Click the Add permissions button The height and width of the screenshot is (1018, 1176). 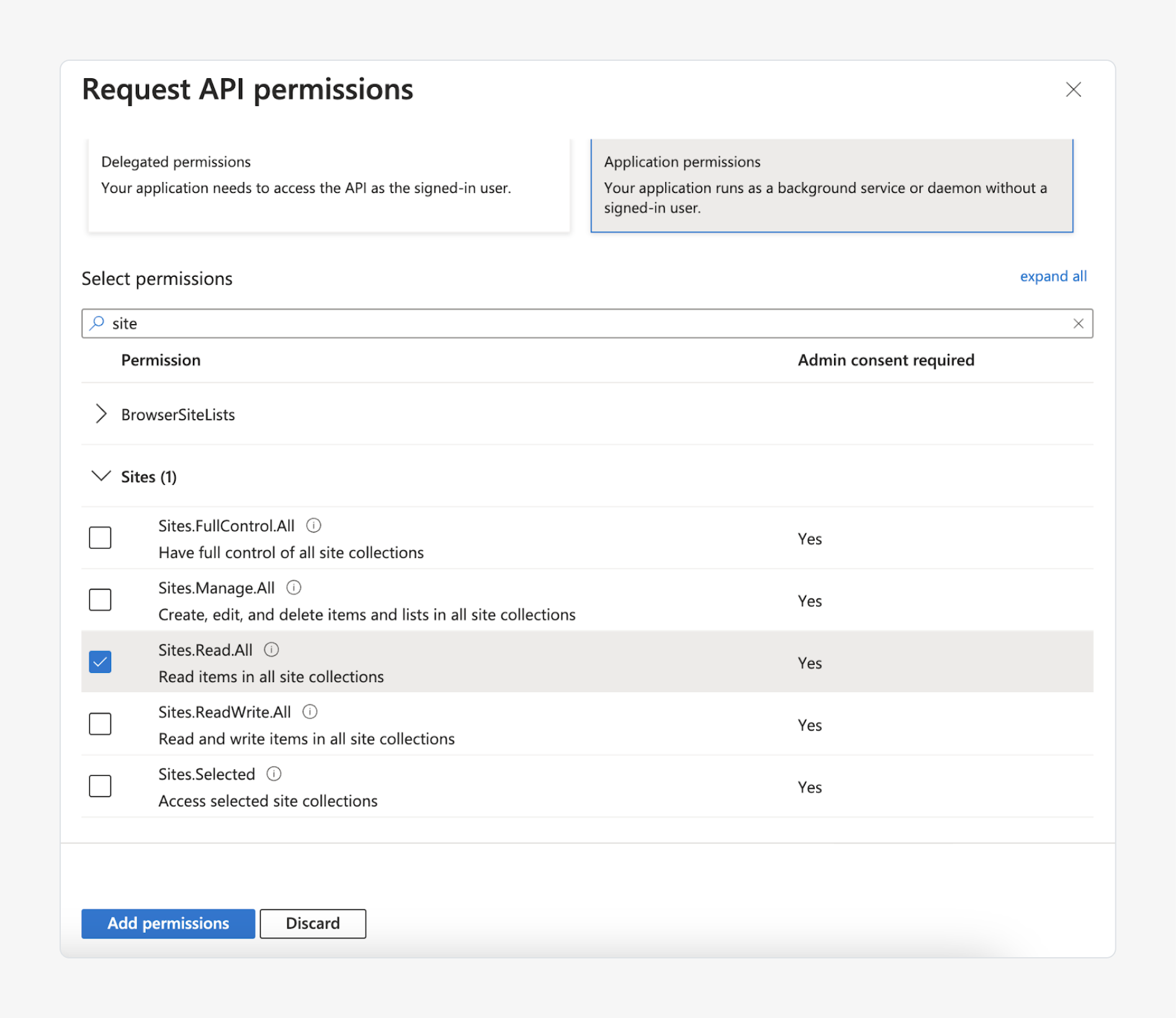pos(168,923)
